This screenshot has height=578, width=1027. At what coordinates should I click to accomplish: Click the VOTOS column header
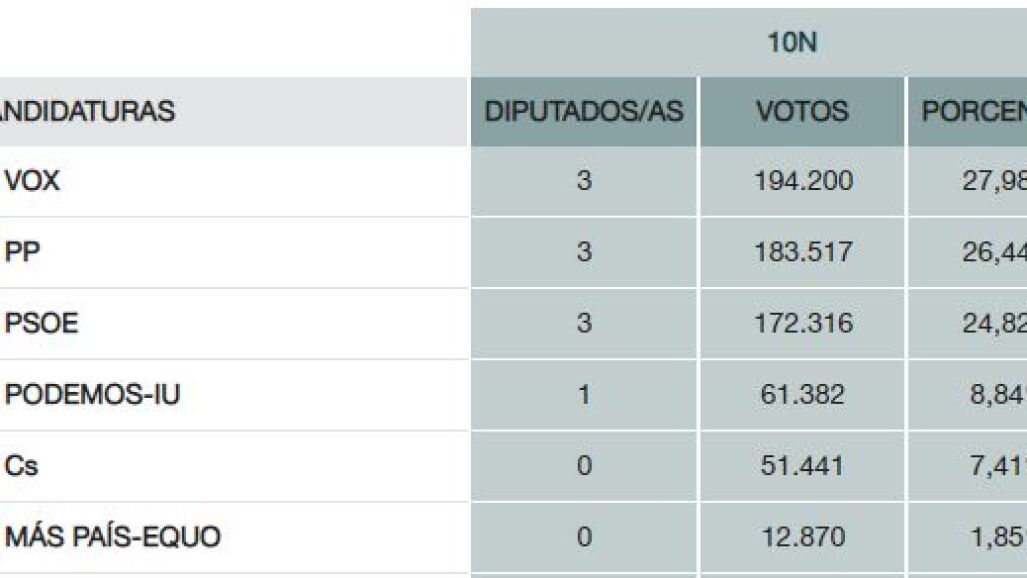(x=802, y=112)
